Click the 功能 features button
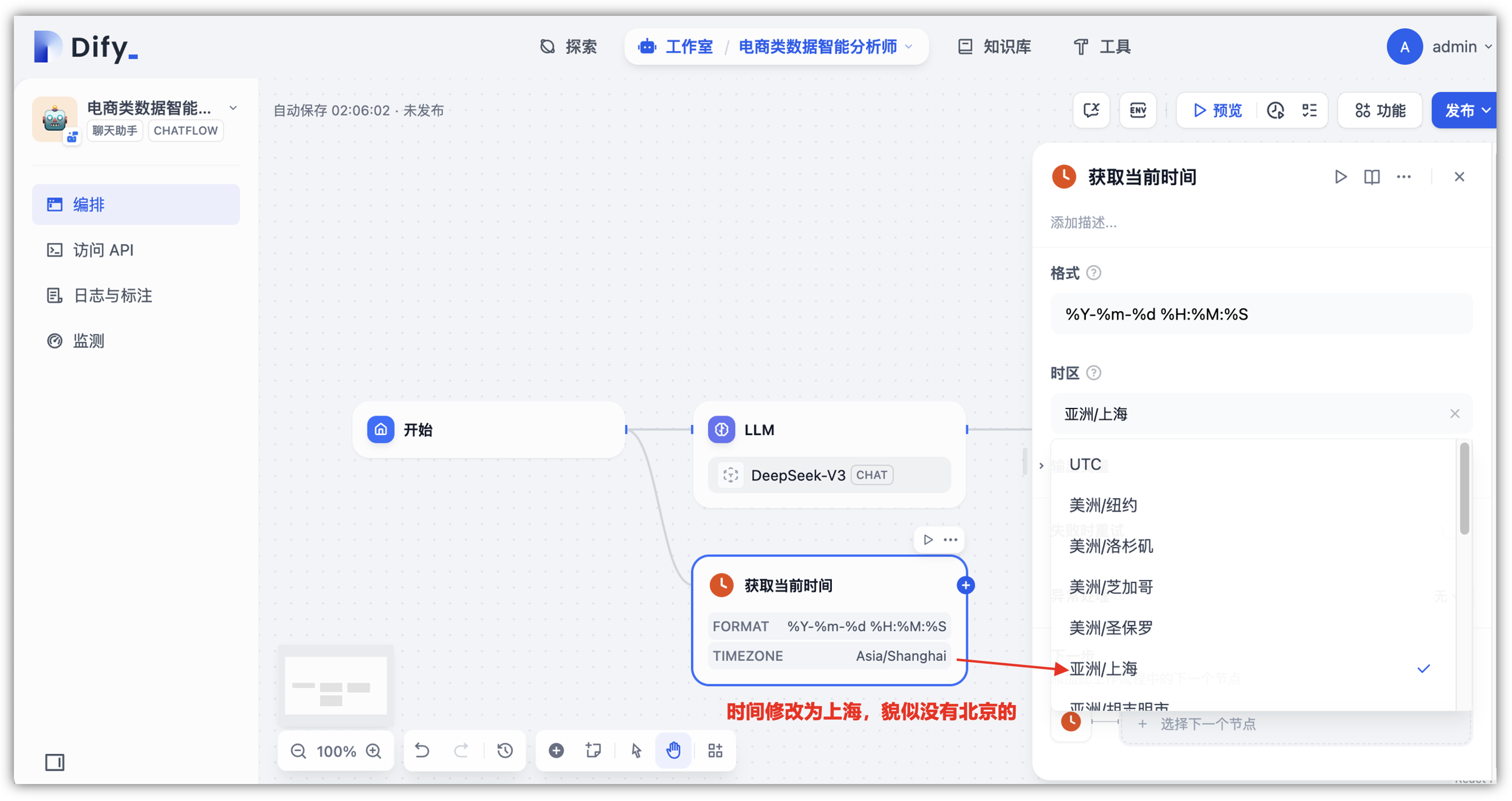The width and height of the screenshot is (1512, 801). click(x=1380, y=110)
